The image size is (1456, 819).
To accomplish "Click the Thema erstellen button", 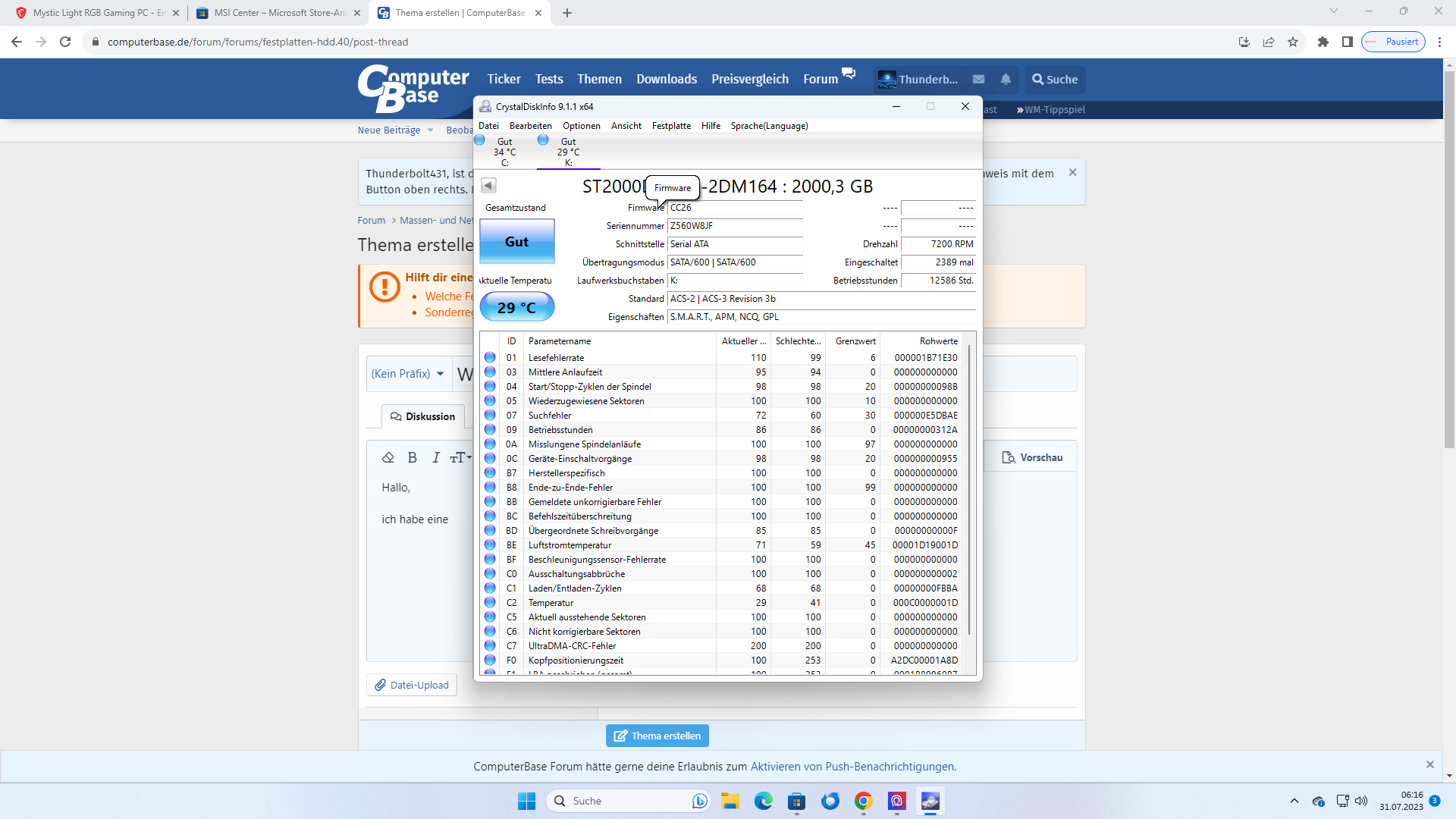I will coord(657,736).
